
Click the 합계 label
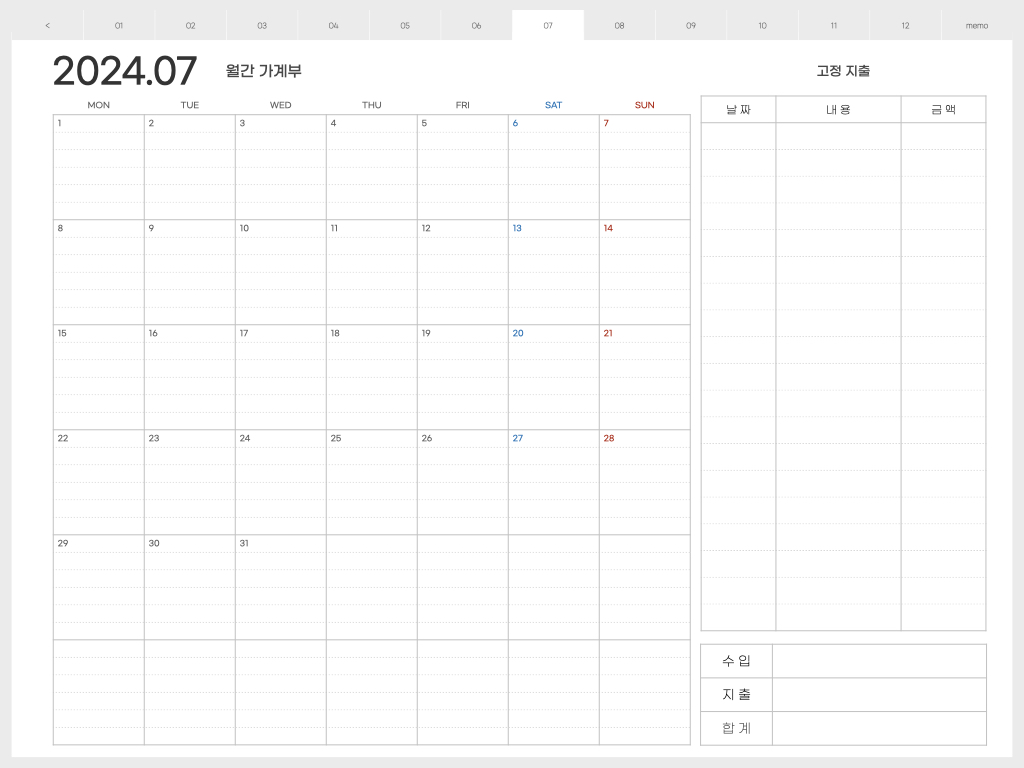point(737,728)
